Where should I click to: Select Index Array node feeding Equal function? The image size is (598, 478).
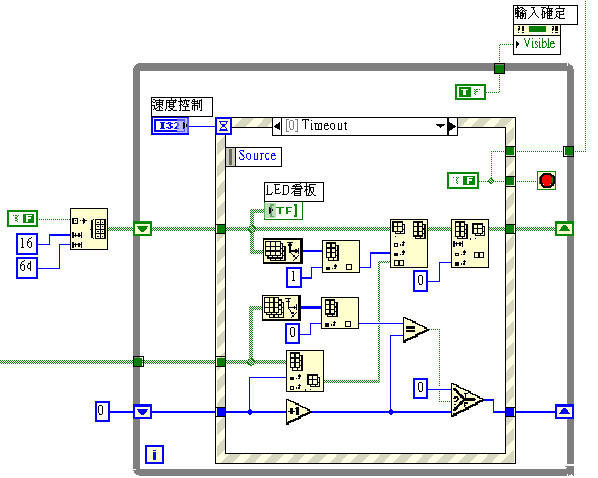[340, 313]
